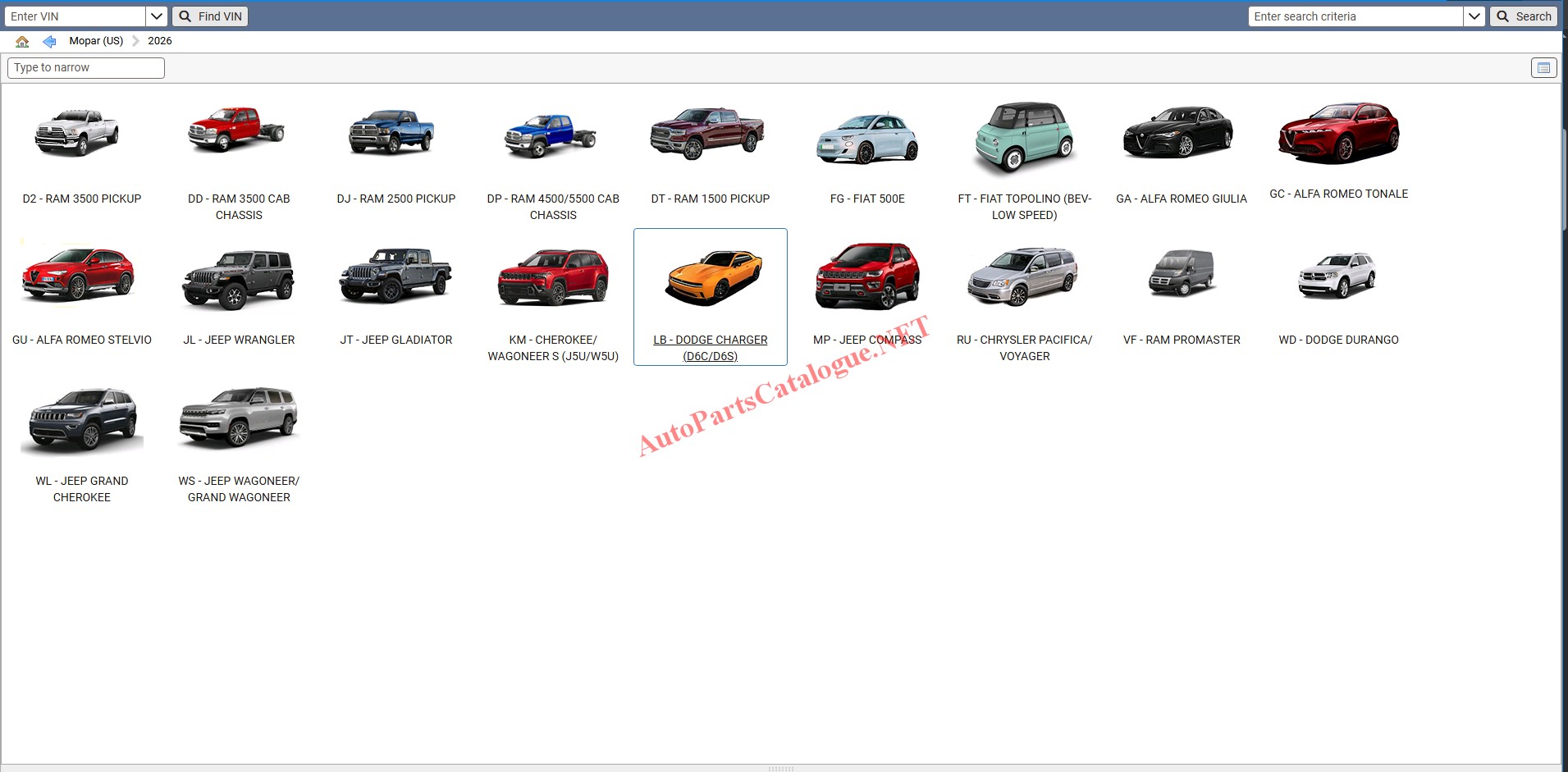1568x772 pixels.
Task: Focus the Enter VIN input field
Action: click(75, 16)
